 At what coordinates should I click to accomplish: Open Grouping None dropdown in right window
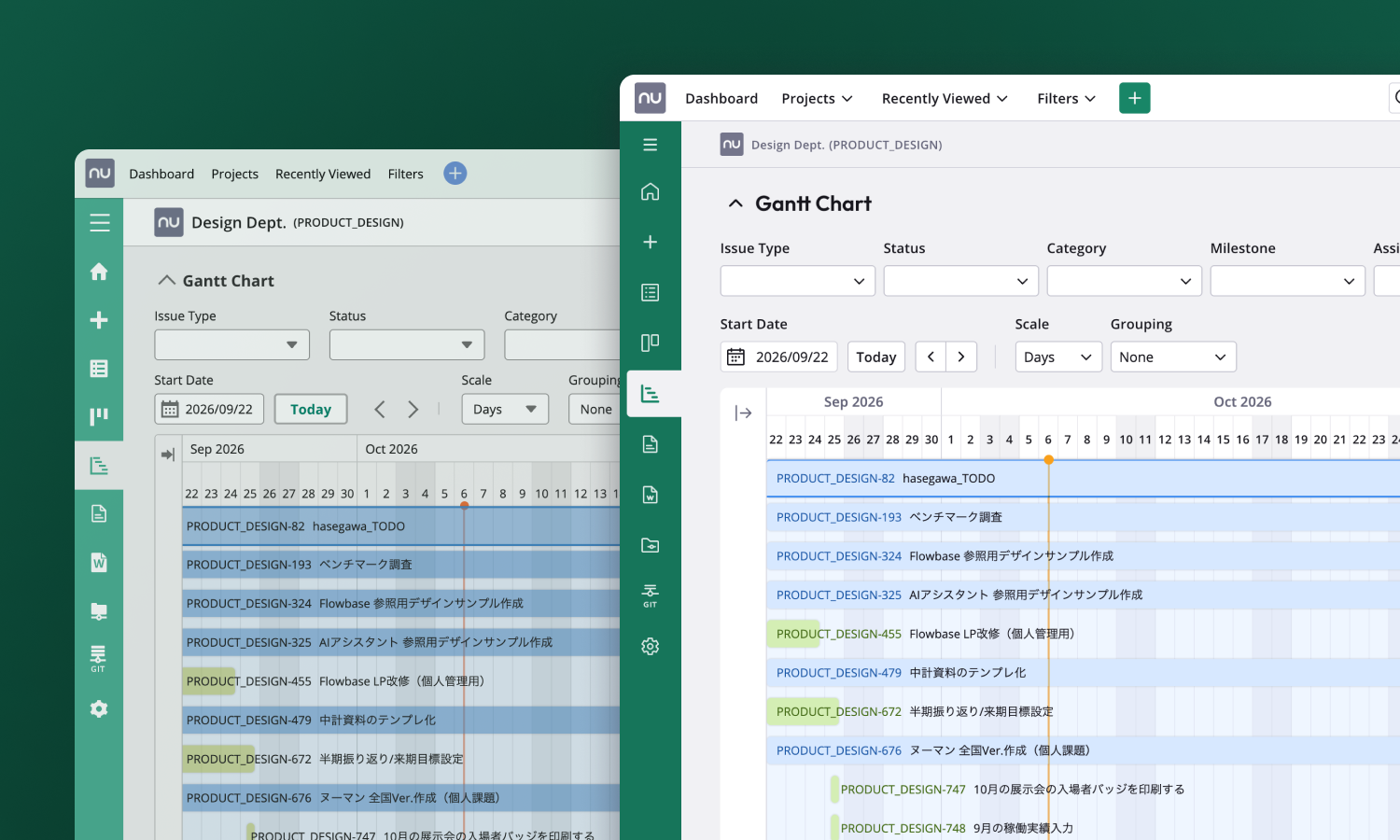pyautogui.click(x=1173, y=357)
